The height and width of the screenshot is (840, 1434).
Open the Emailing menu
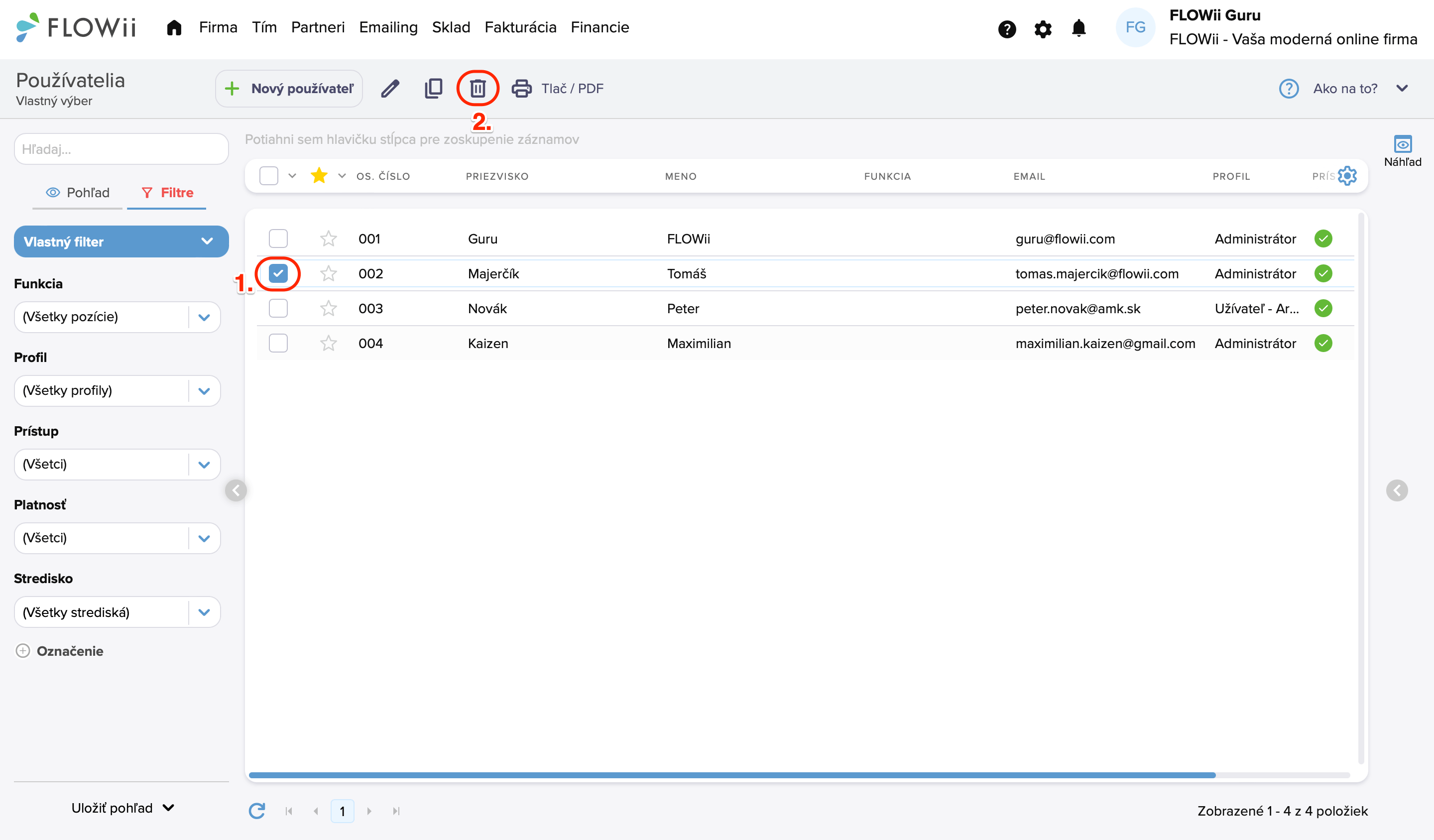click(x=388, y=27)
